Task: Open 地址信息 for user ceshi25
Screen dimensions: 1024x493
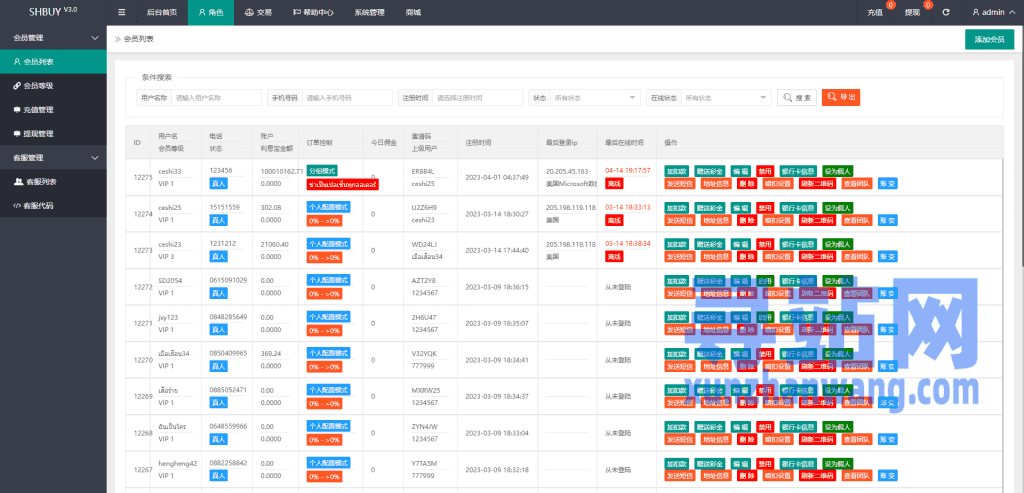Action: point(716,220)
